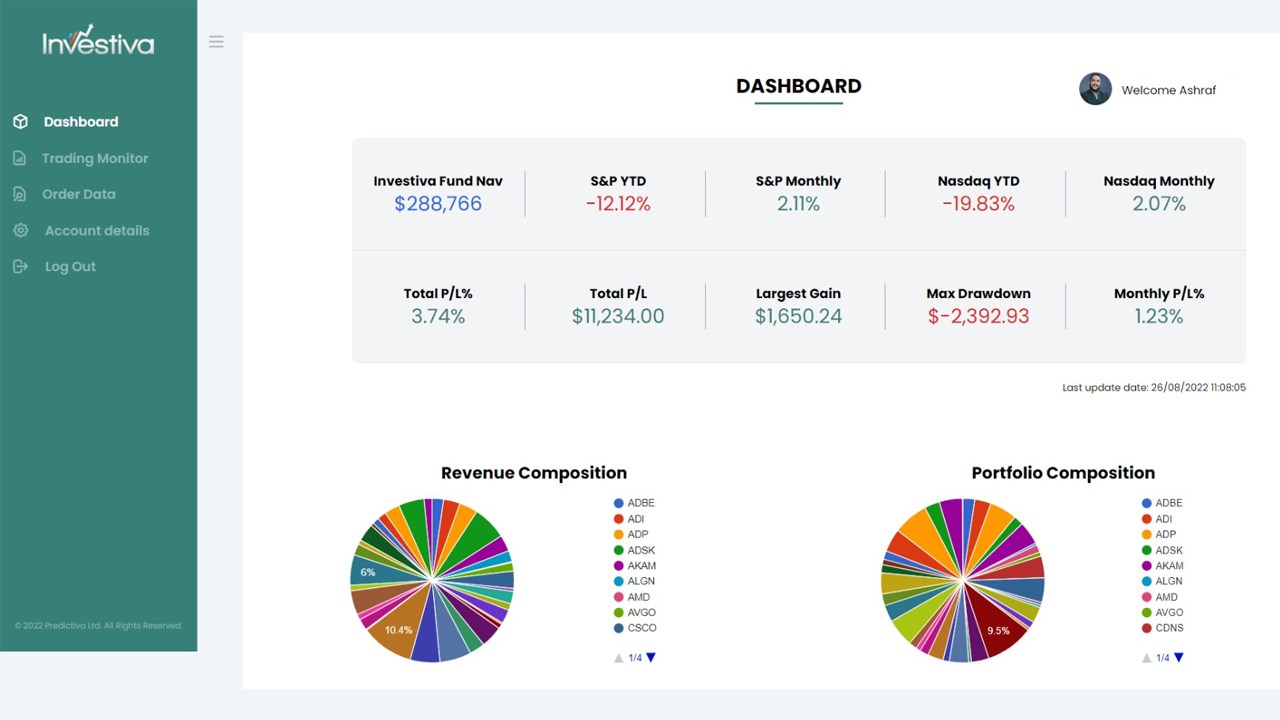This screenshot has width=1280, height=720.
Task: Go back a page in Portfolio Composition legend
Action: click(x=1147, y=658)
